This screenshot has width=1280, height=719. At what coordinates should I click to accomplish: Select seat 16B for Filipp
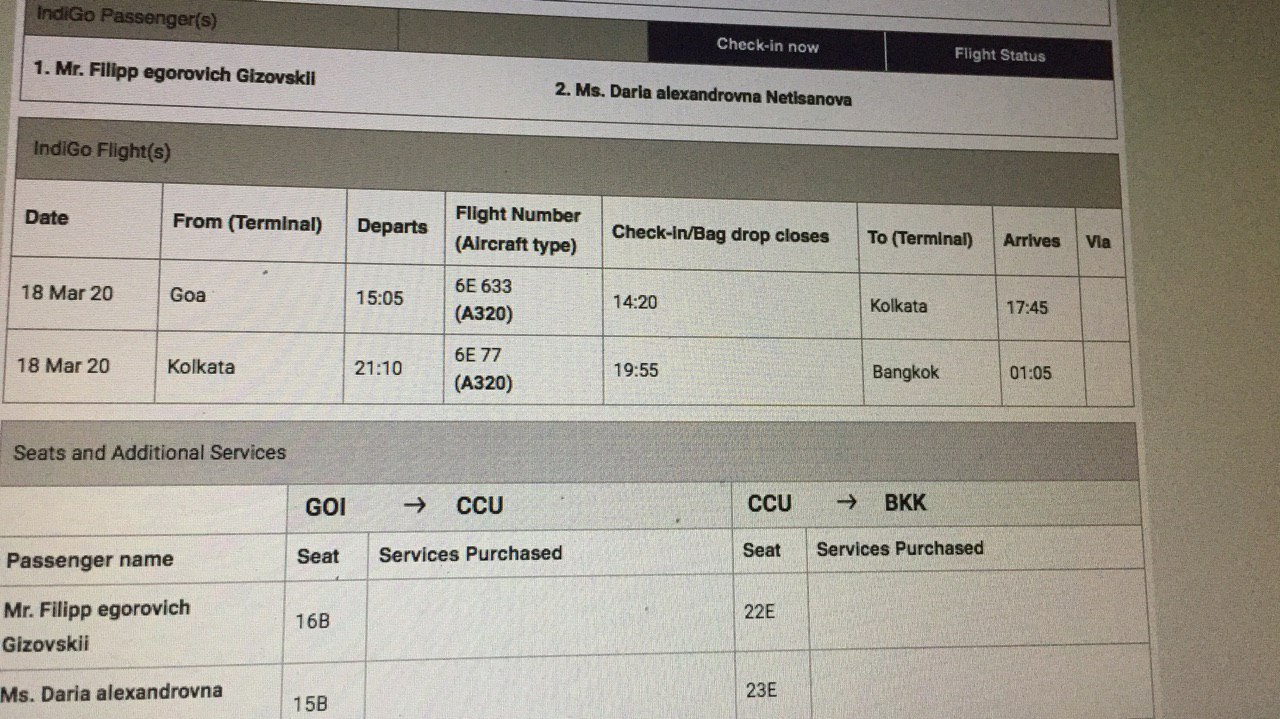pos(312,622)
